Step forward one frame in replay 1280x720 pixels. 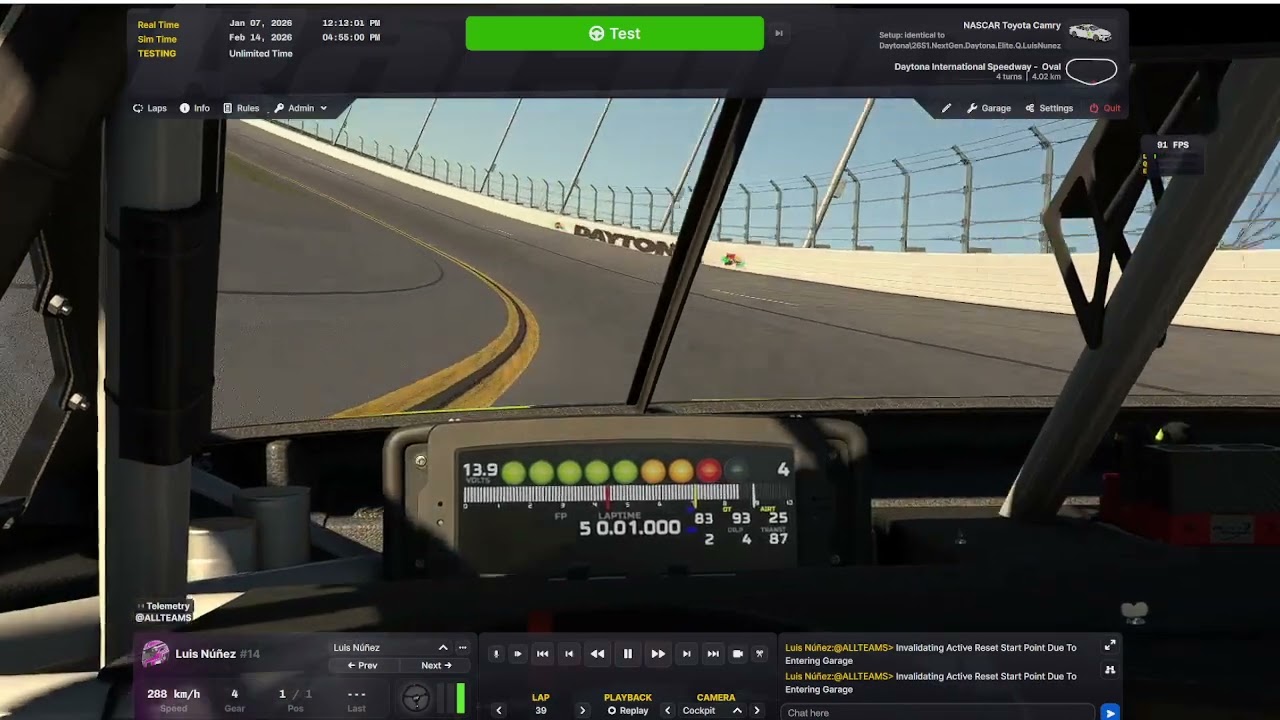pyautogui.click(x=686, y=654)
